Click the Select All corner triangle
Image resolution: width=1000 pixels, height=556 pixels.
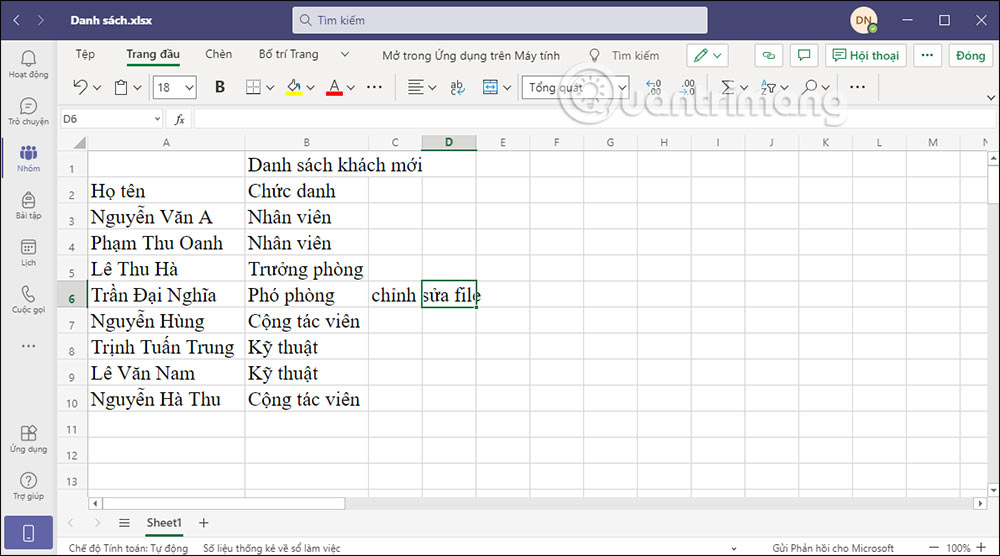tap(79, 142)
